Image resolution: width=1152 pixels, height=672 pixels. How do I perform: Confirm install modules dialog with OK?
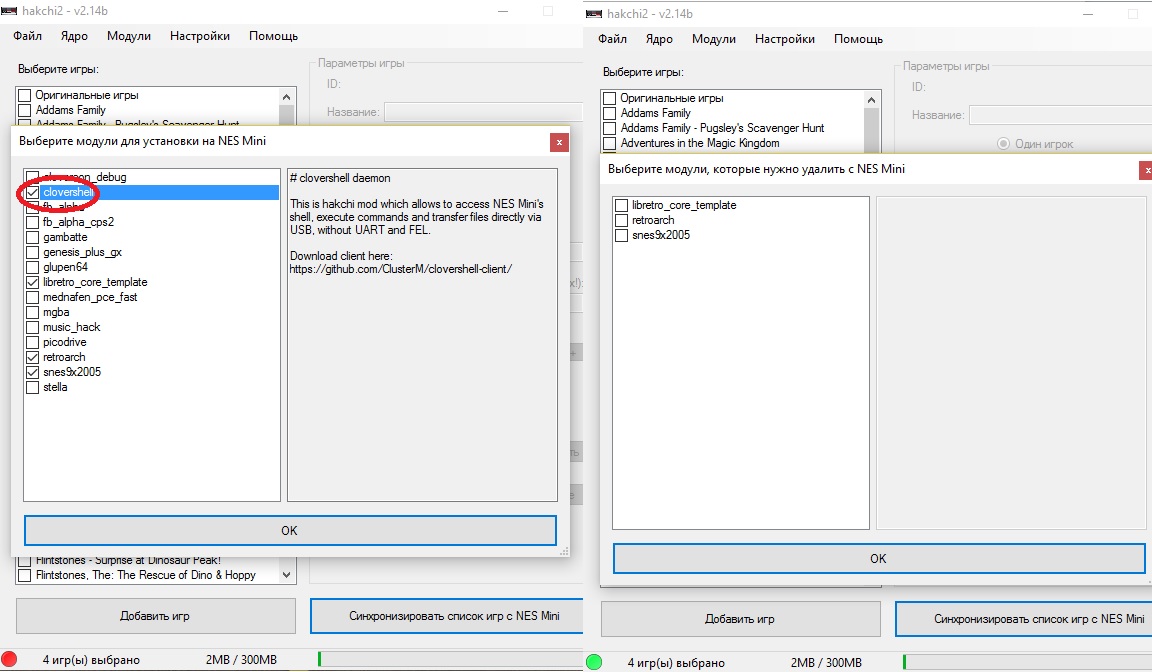tap(289, 530)
